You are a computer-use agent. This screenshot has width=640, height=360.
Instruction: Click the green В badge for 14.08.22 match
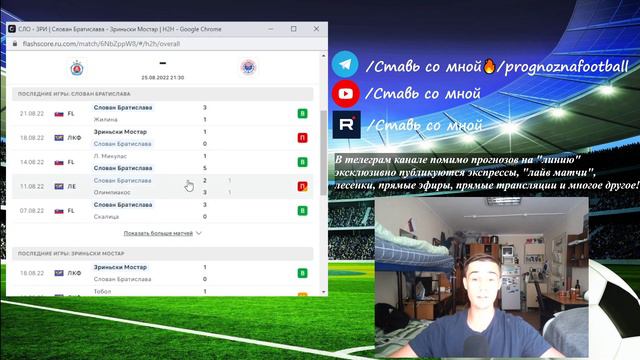(x=302, y=162)
